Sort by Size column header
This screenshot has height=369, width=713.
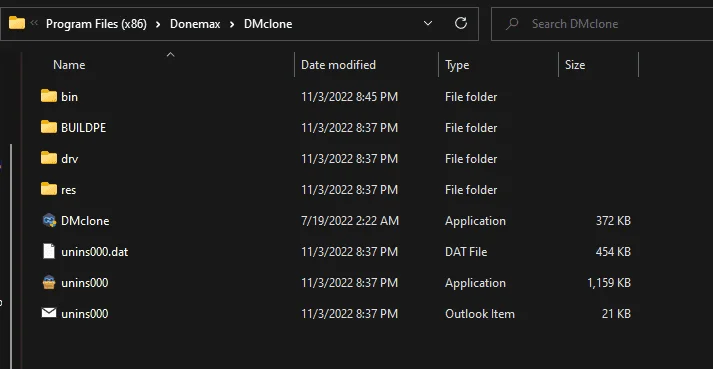pos(575,65)
